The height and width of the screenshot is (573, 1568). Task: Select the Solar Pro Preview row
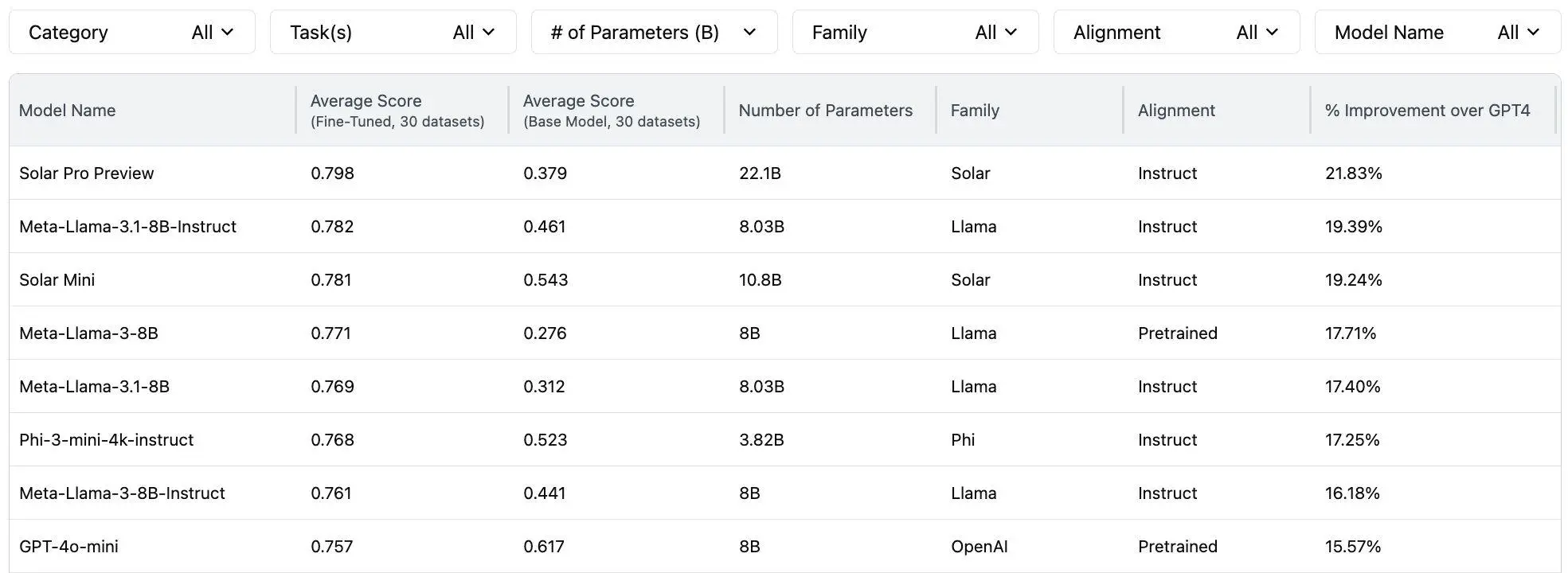point(785,173)
